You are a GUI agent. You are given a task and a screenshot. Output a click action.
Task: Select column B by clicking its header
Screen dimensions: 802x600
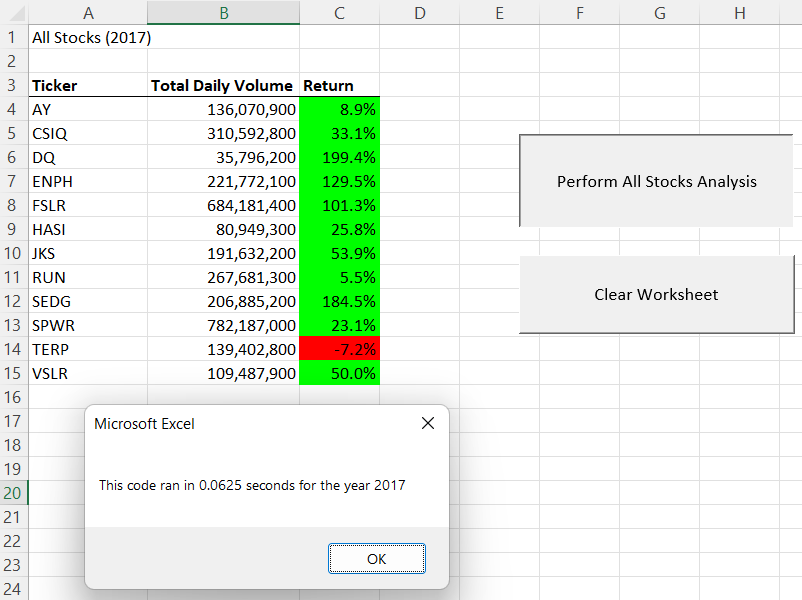222,13
